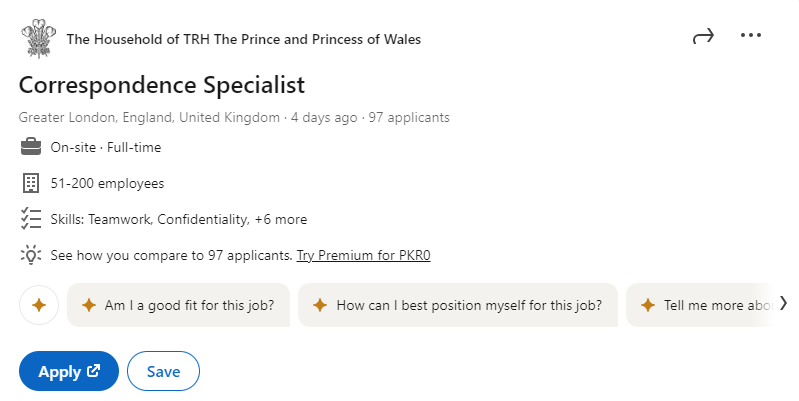Open the Household of TRH company page link

tap(243, 40)
